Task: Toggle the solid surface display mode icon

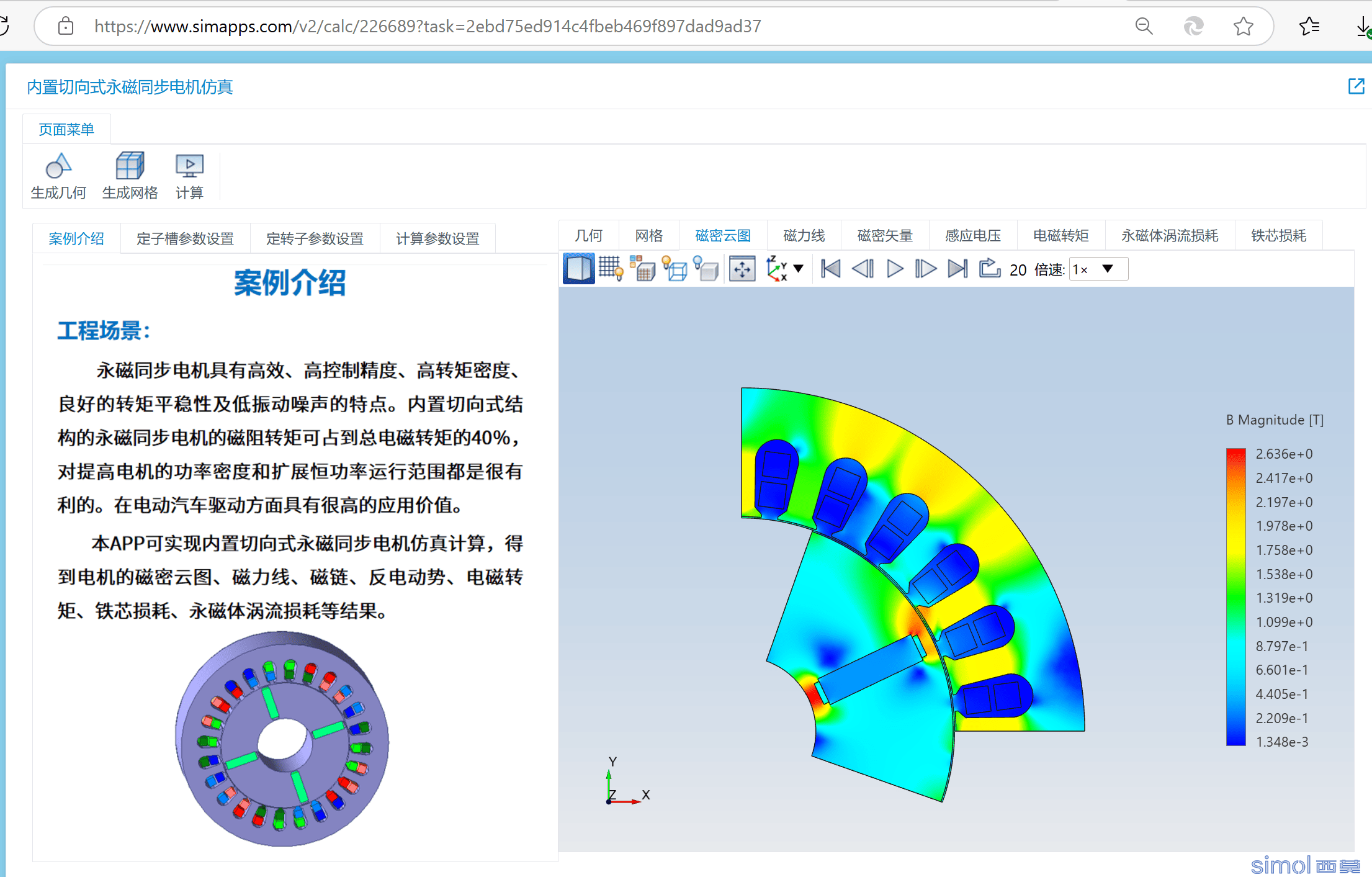Action: click(x=578, y=269)
